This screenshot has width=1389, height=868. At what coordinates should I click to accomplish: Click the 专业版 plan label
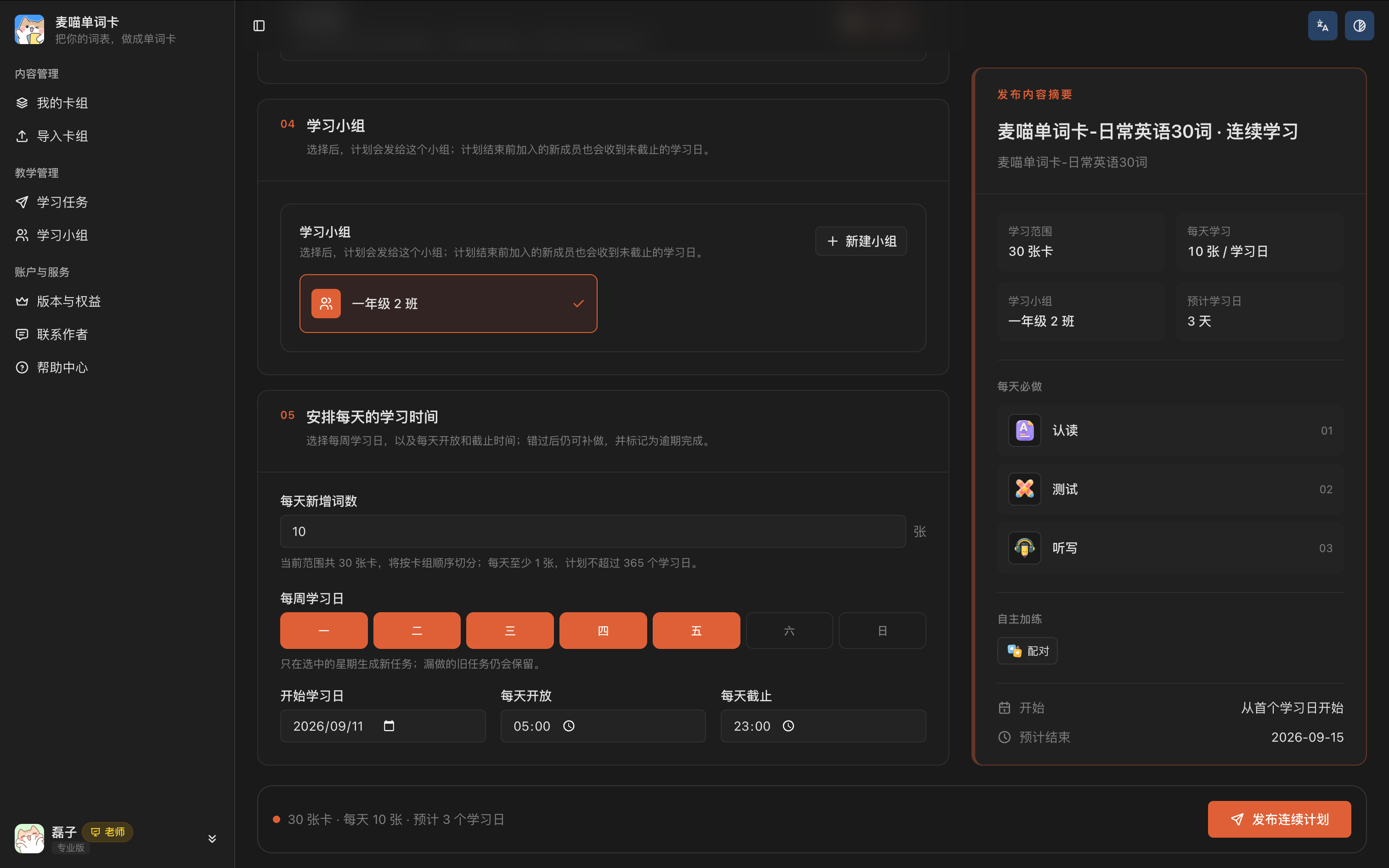pos(71,847)
